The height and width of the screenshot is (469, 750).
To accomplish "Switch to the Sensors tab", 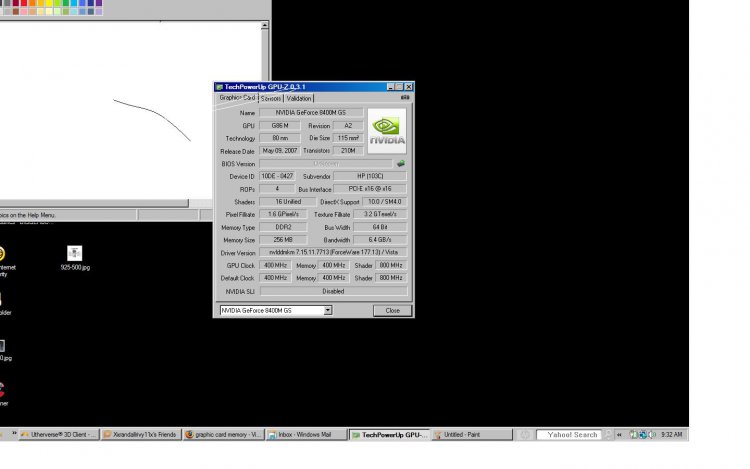I will pyautogui.click(x=271, y=98).
